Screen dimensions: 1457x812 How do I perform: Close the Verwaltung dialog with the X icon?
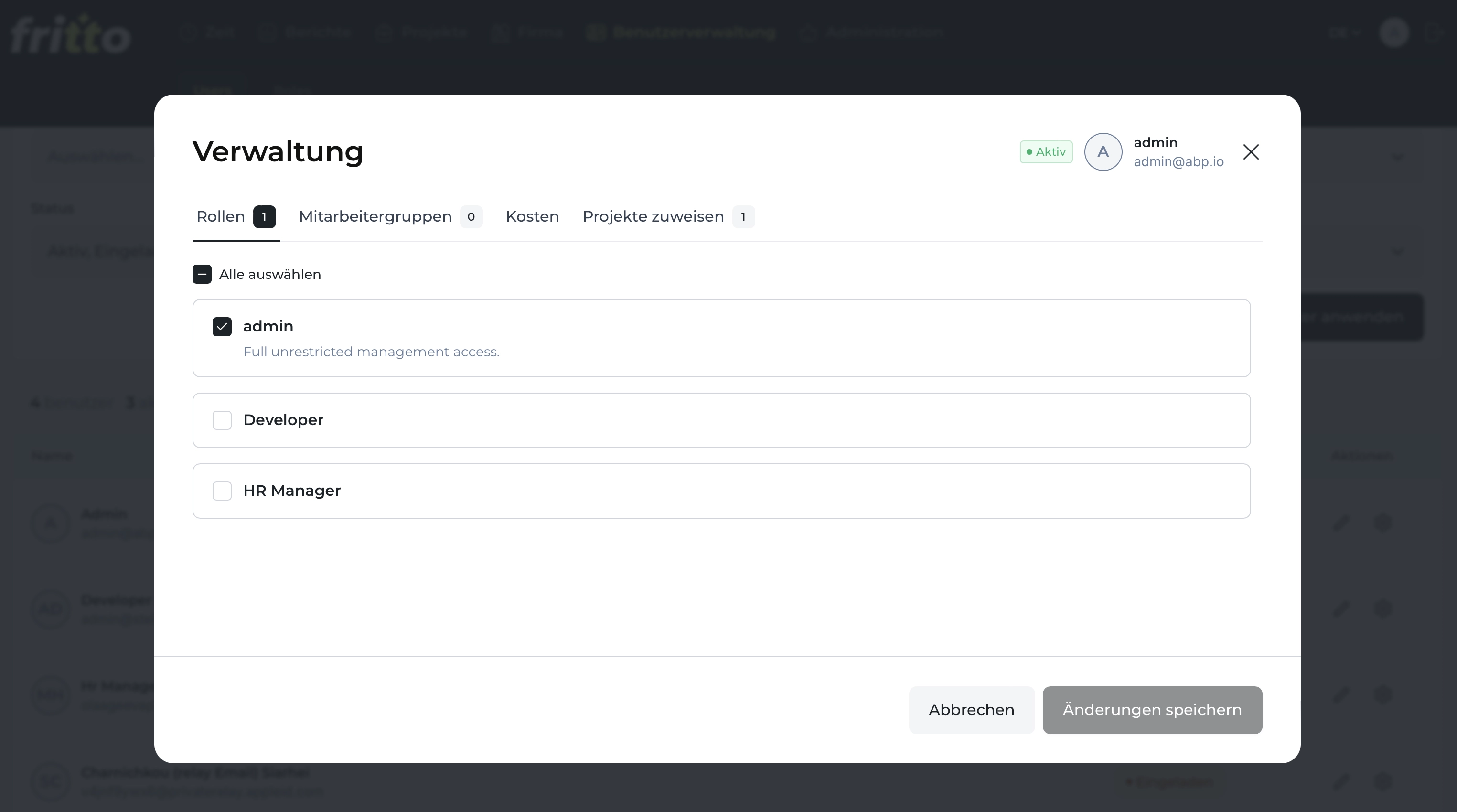(x=1251, y=151)
